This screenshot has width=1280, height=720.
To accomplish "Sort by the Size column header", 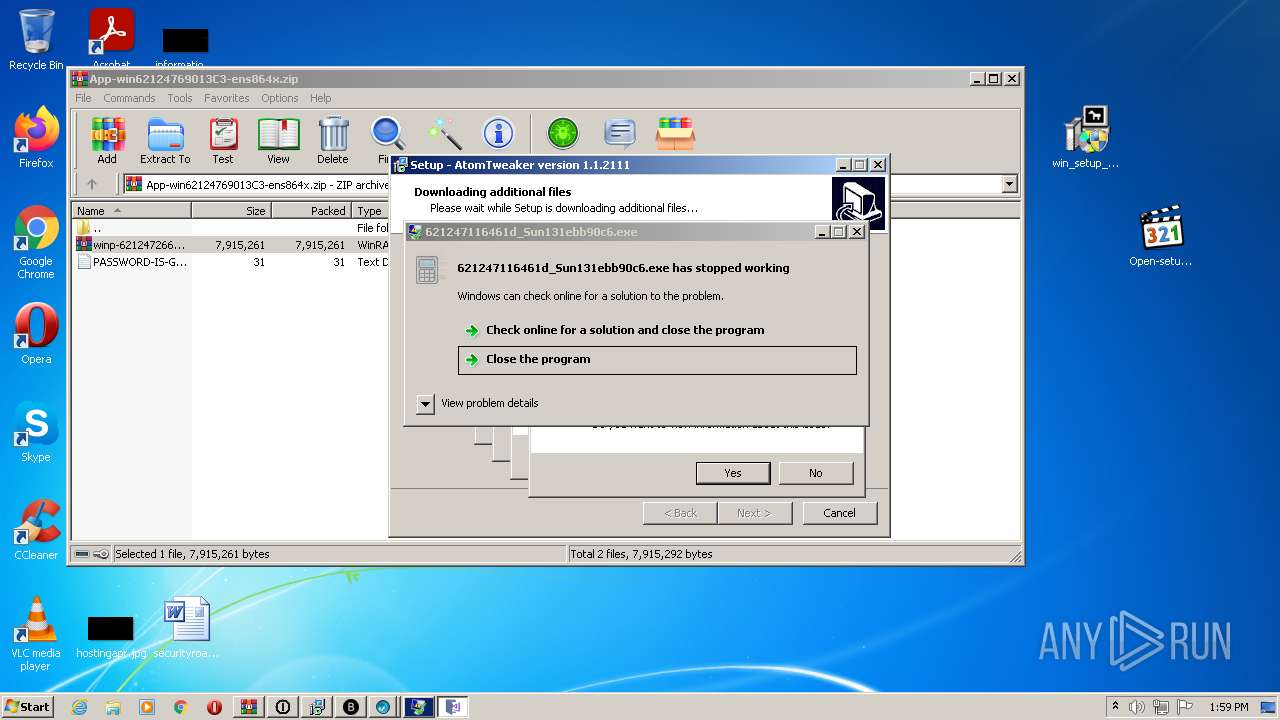I will [x=232, y=211].
